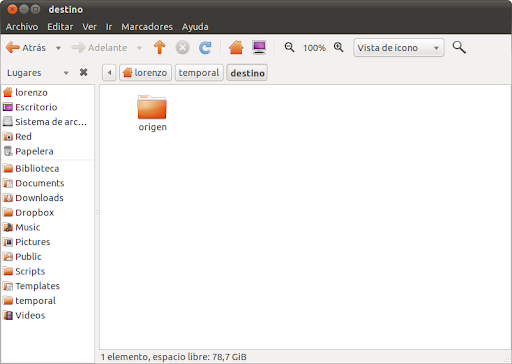The height and width of the screenshot is (364, 512).
Task: Open the Ver menu
Action: pyautogui.click(x=89, y=27)
